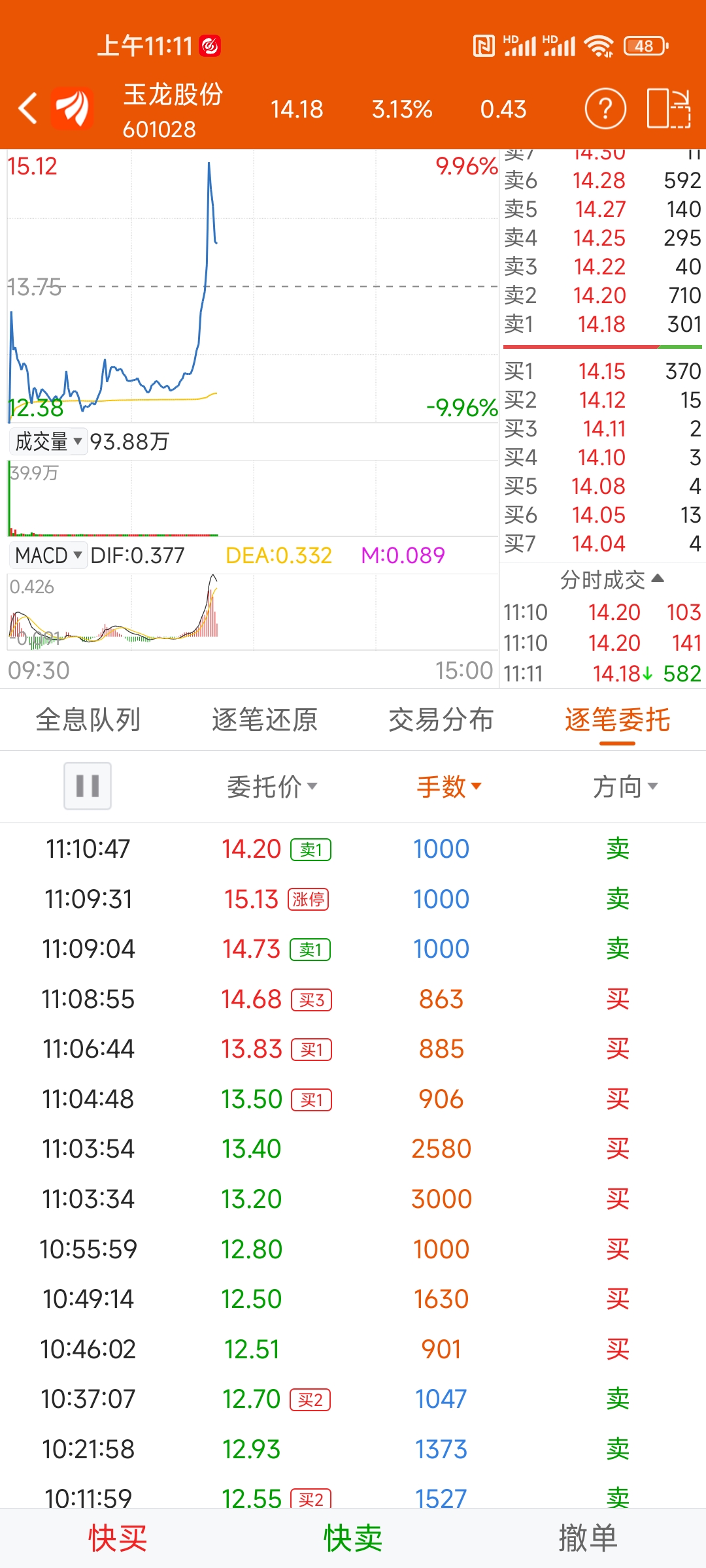This screenshot has height=1568, width=706.
Task: Tap the back arrow icon
Action: coord(27,108)
